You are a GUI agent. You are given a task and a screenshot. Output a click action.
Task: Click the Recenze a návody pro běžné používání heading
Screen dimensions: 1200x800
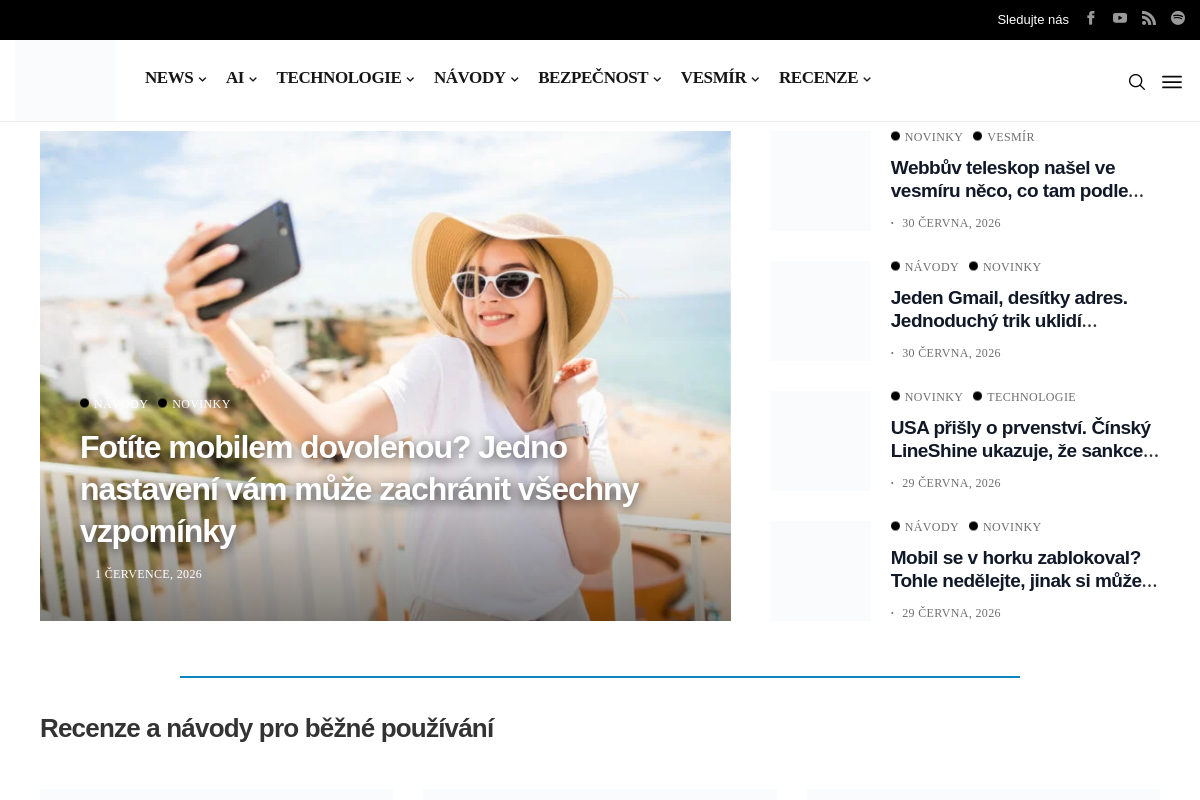pos(267,728)
